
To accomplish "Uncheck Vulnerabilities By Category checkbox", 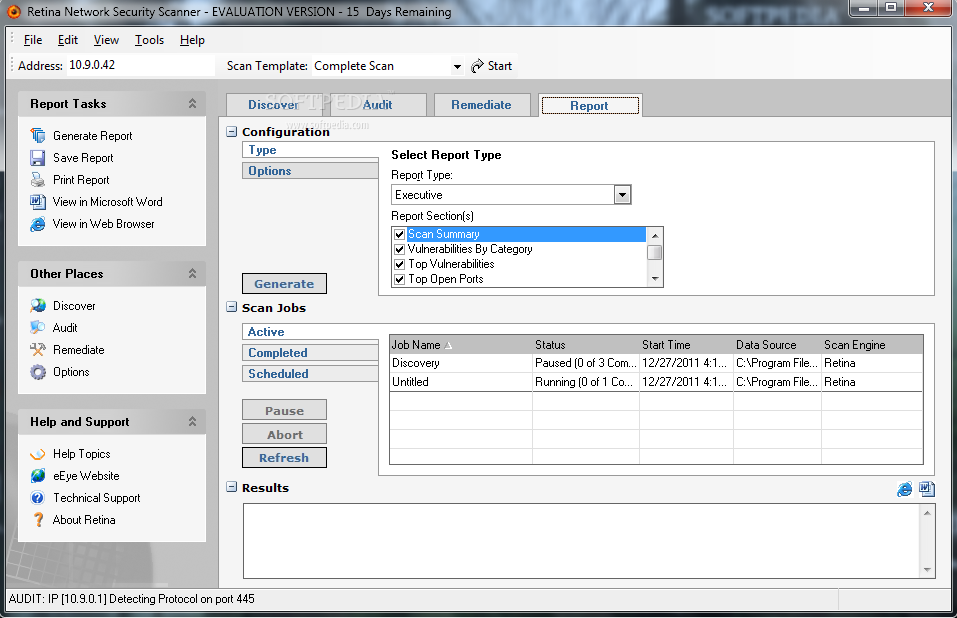I will click(x=400, y=249).
